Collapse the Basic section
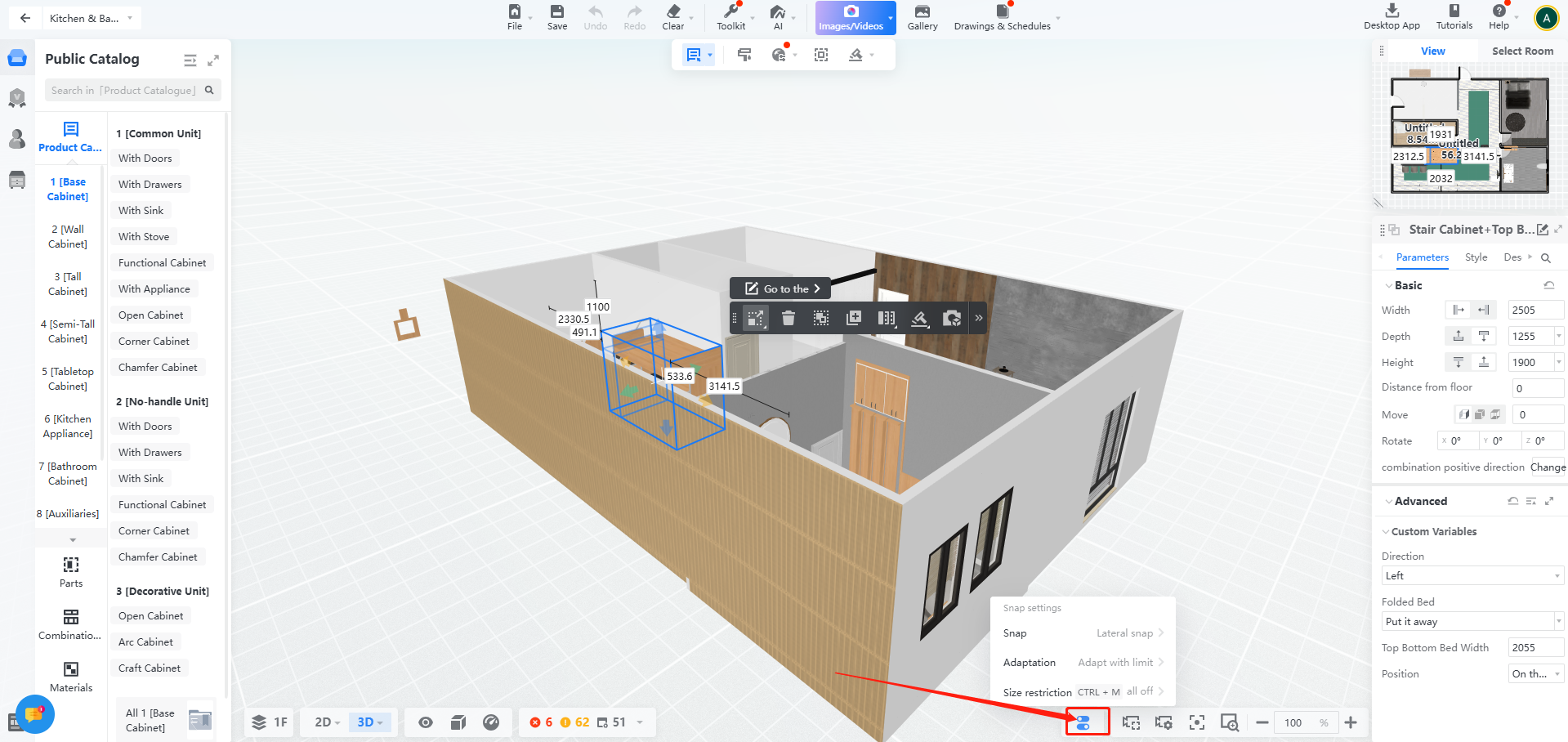The height and width of the screenshot is (742, 1568). click(1389, 285)
